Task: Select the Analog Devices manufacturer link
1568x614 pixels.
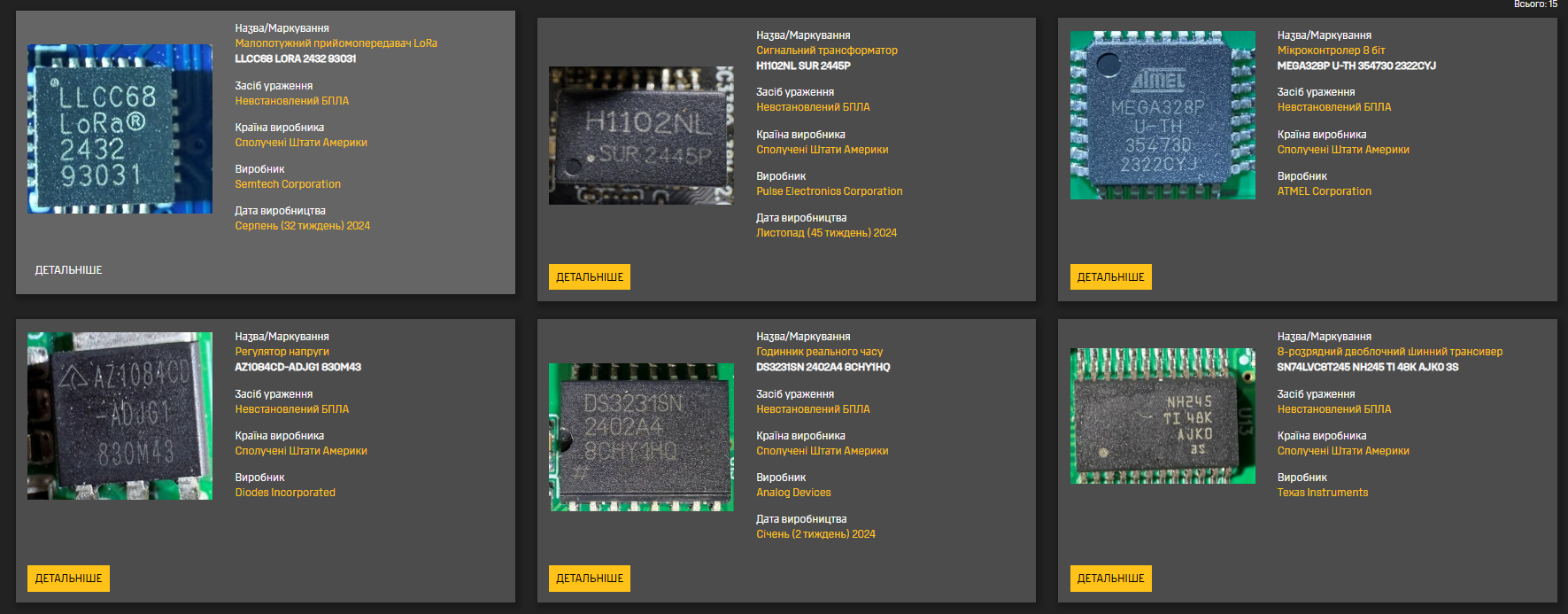Action: pos(793,493)
